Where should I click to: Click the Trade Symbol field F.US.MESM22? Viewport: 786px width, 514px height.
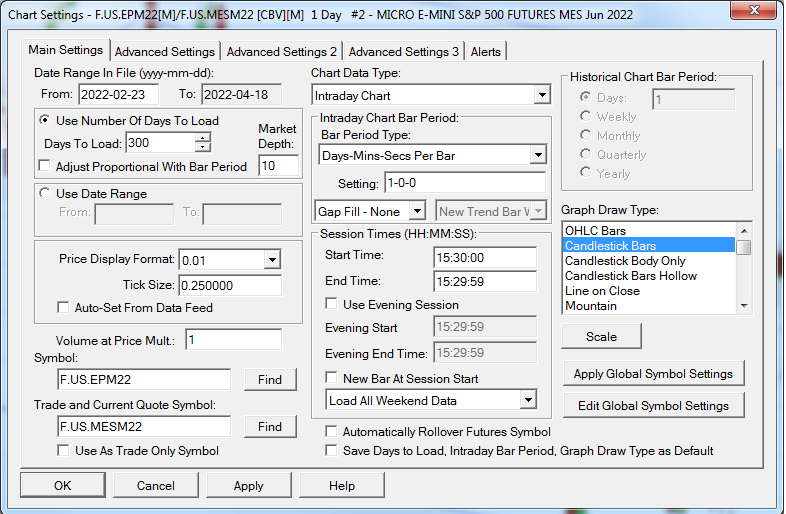(144, 427)
